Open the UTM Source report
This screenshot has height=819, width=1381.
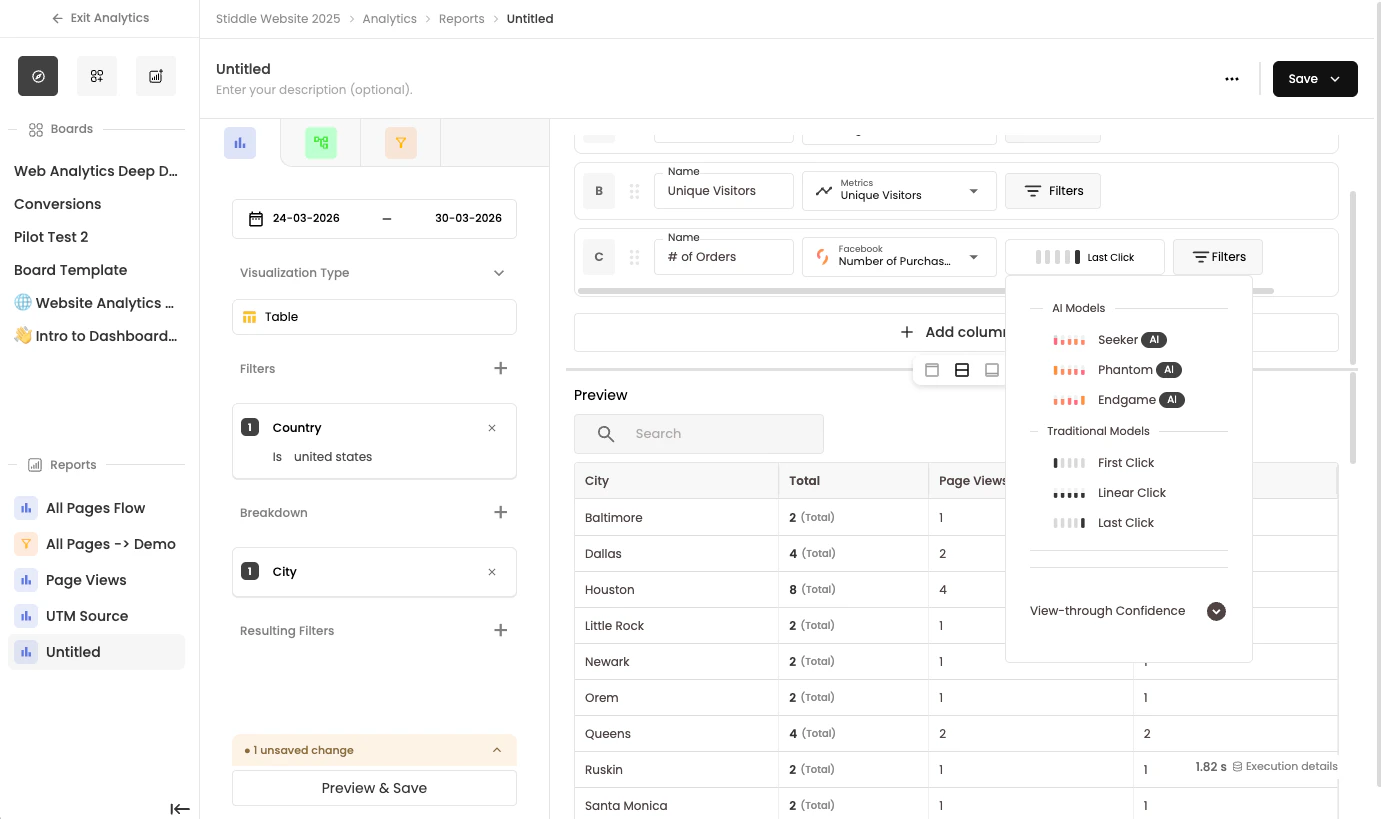(96, 616)
